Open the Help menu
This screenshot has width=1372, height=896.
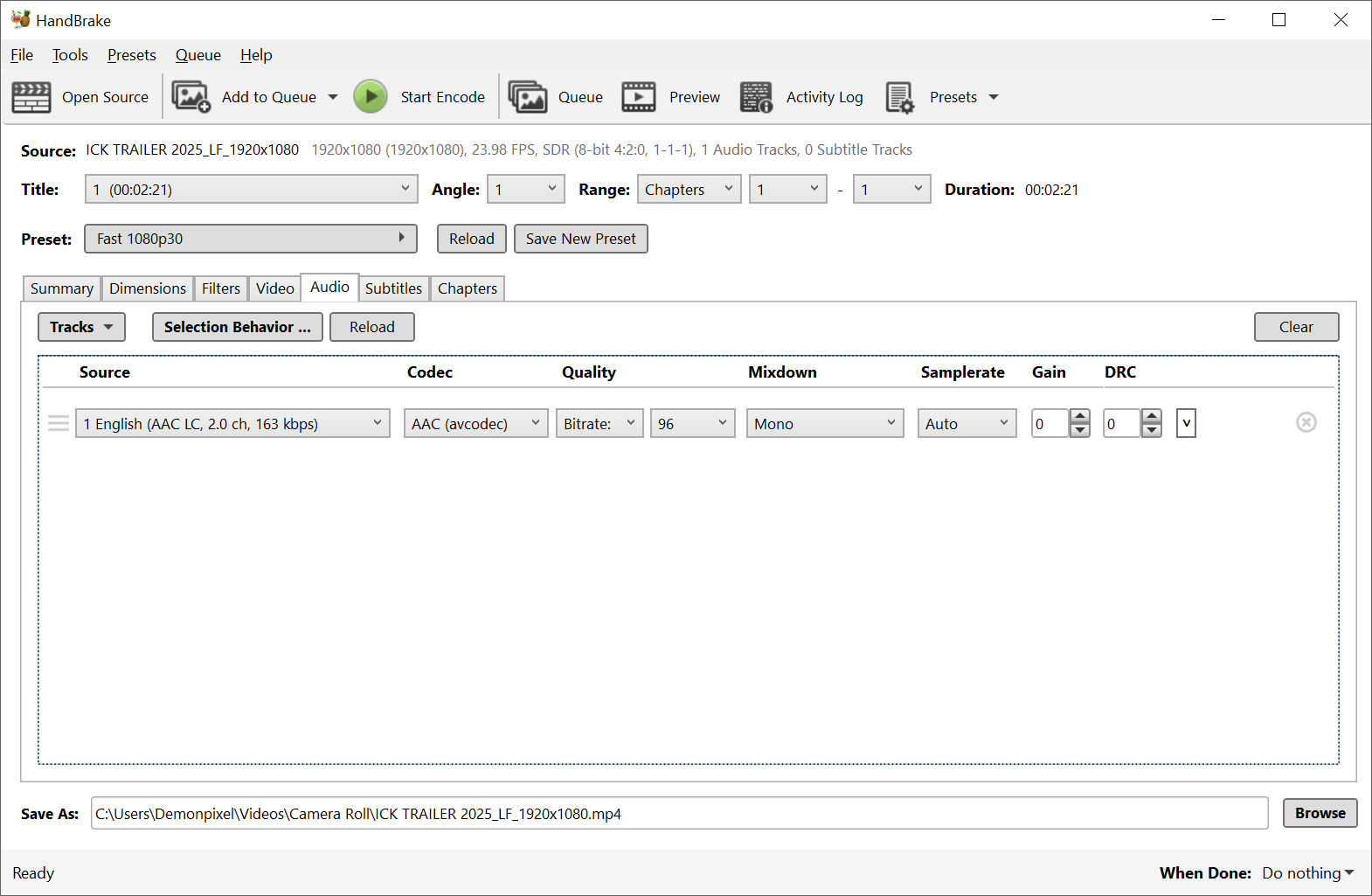[256, 55]
